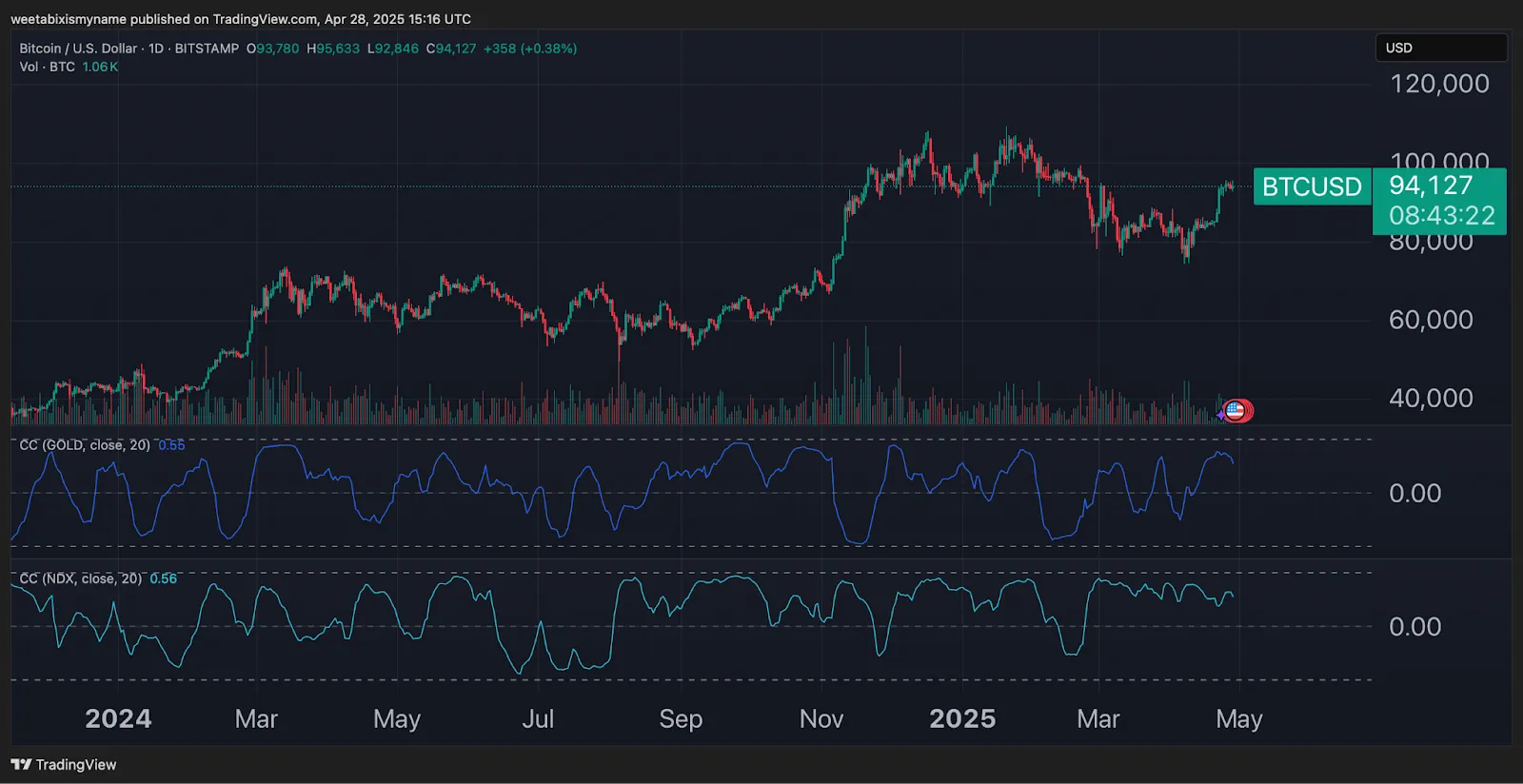
Task: Select the Bitcoin / U.S. Dollar symbol title
Action: 78,49
